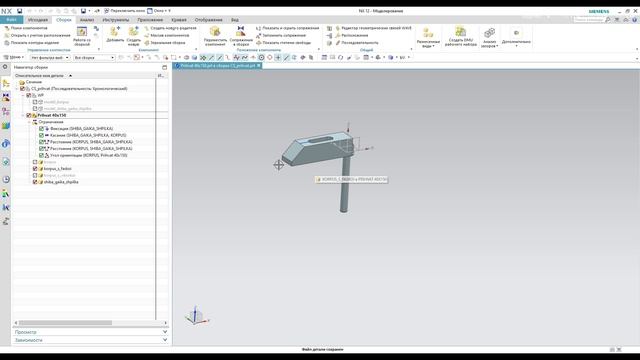Open Constraint Navigator sidebar icon

tap(6, 97)
